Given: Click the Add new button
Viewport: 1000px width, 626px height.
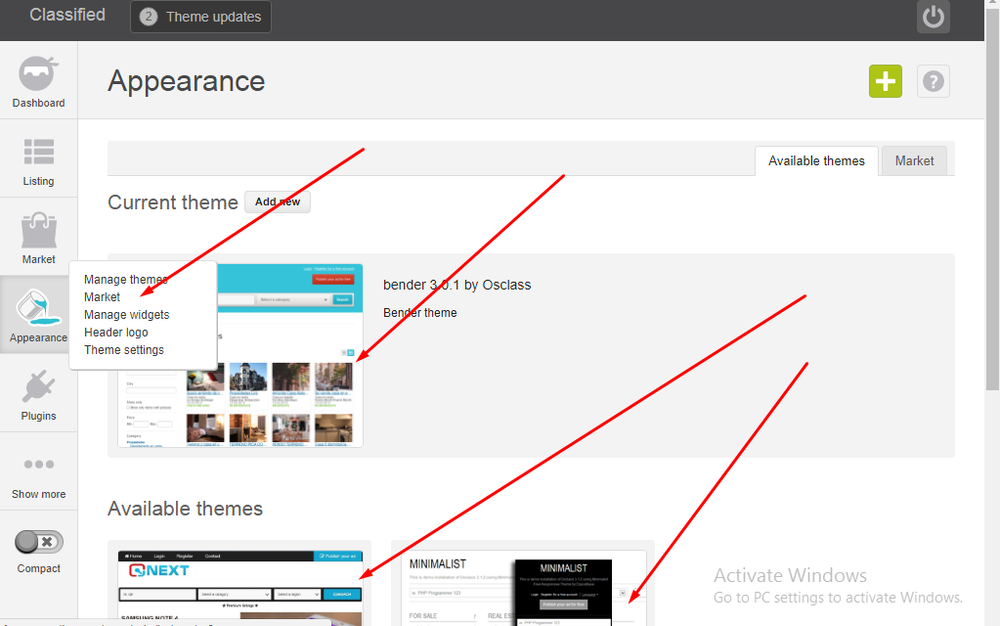Looking at the screenshot, I should click(277, 201).
